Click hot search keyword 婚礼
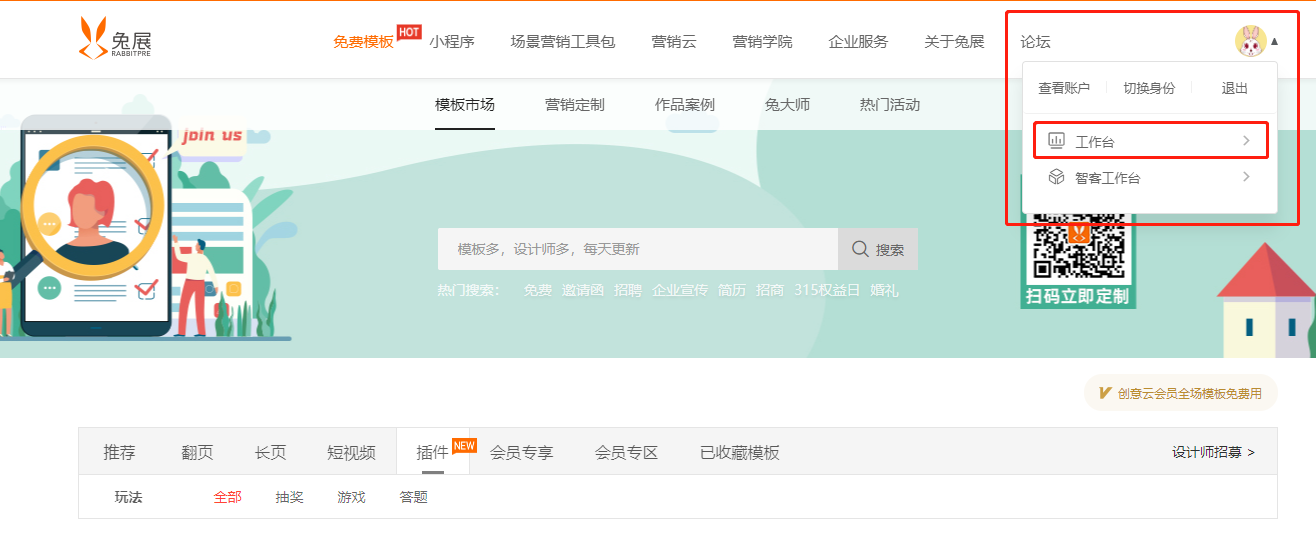1316x536 pixels. pos(884,290)
